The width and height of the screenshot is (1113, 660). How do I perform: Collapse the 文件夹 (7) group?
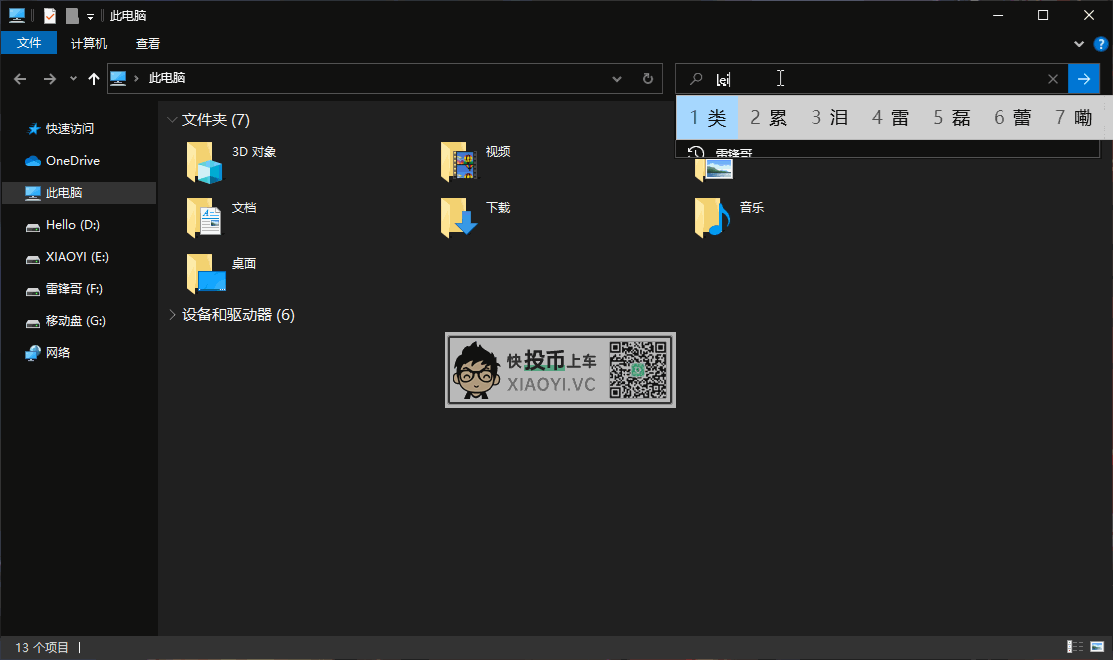pos(172,120)
